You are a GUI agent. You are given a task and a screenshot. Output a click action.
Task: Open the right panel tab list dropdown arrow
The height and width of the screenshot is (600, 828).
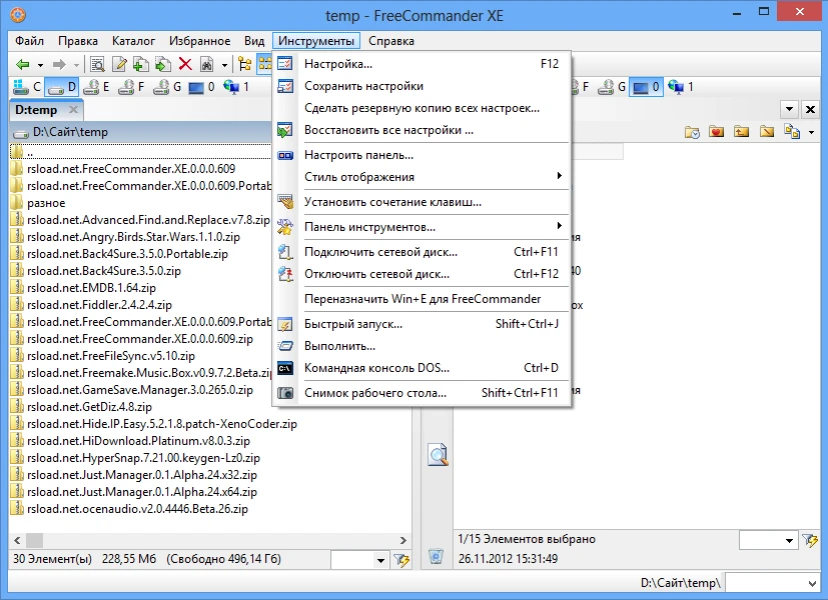789,109
